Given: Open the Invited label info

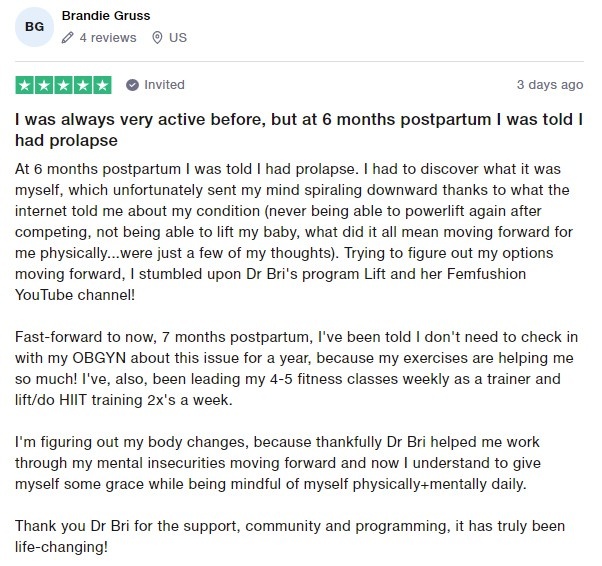Looking at the screenshot, I should pyautogui.click(x=164, y=85).
